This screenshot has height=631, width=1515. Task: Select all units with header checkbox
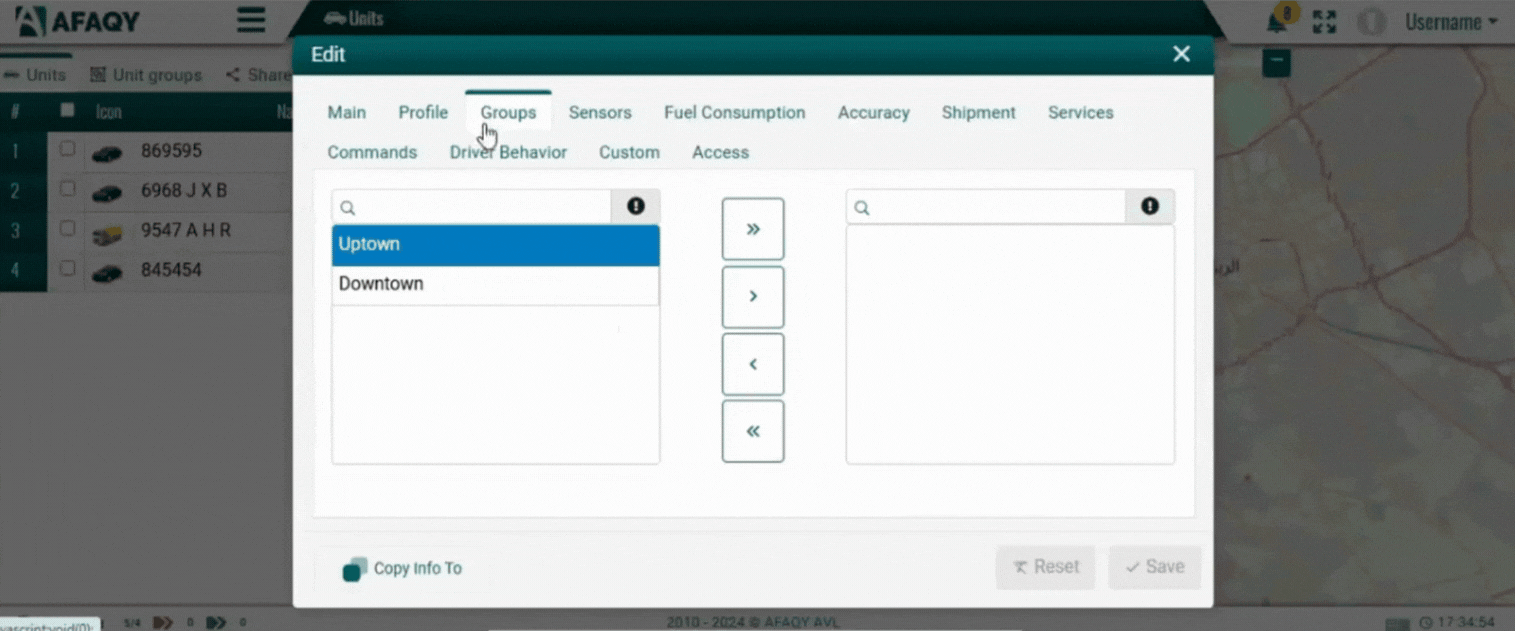[x=67, y=110]
